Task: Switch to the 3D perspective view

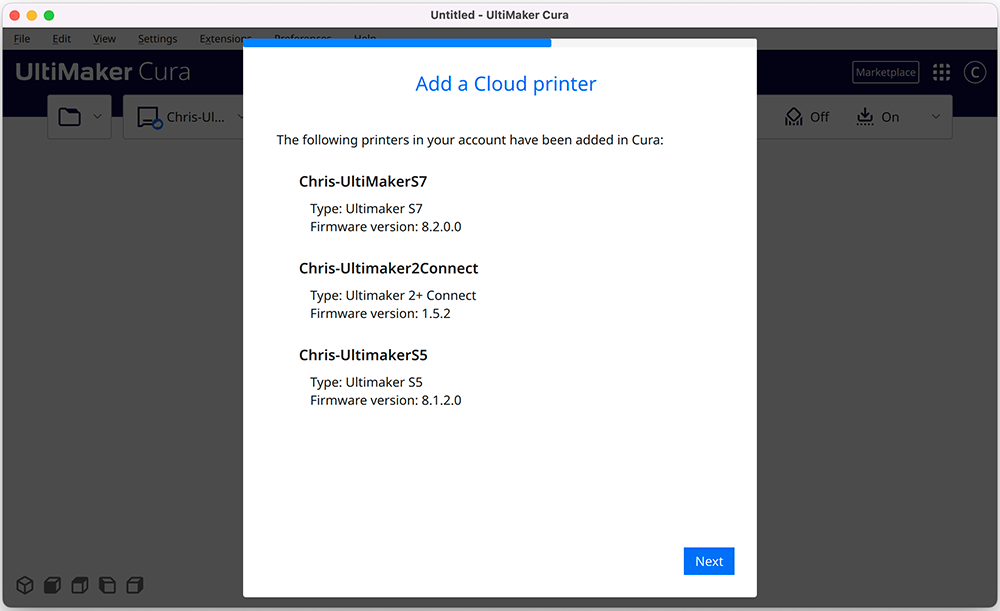Action: (25, 585)
